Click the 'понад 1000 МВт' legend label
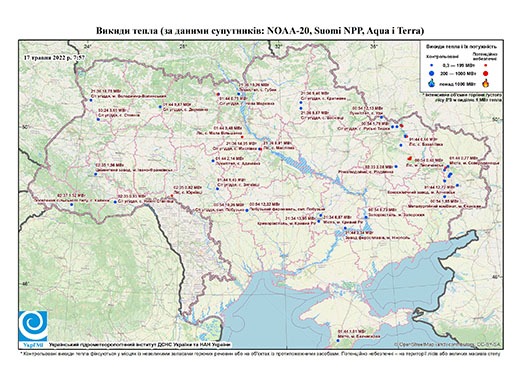This screenshot has height=368, width=520. (x=458, y=83)
